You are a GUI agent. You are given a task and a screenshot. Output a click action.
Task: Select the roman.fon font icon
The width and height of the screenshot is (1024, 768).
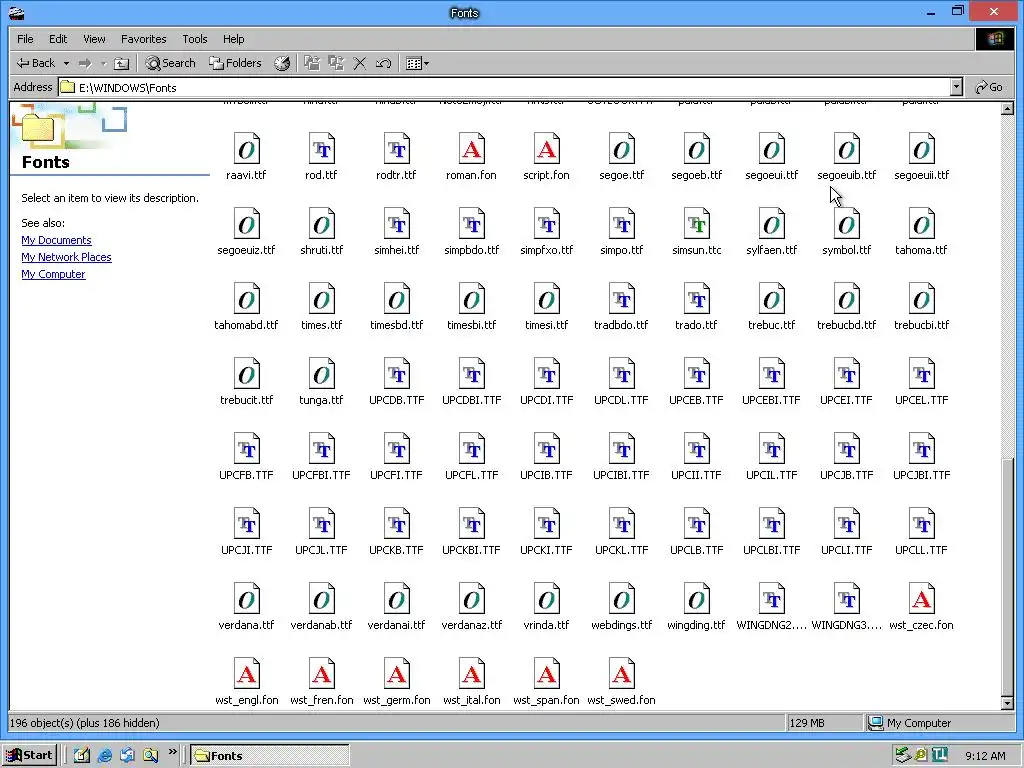[x=472, y=150]
